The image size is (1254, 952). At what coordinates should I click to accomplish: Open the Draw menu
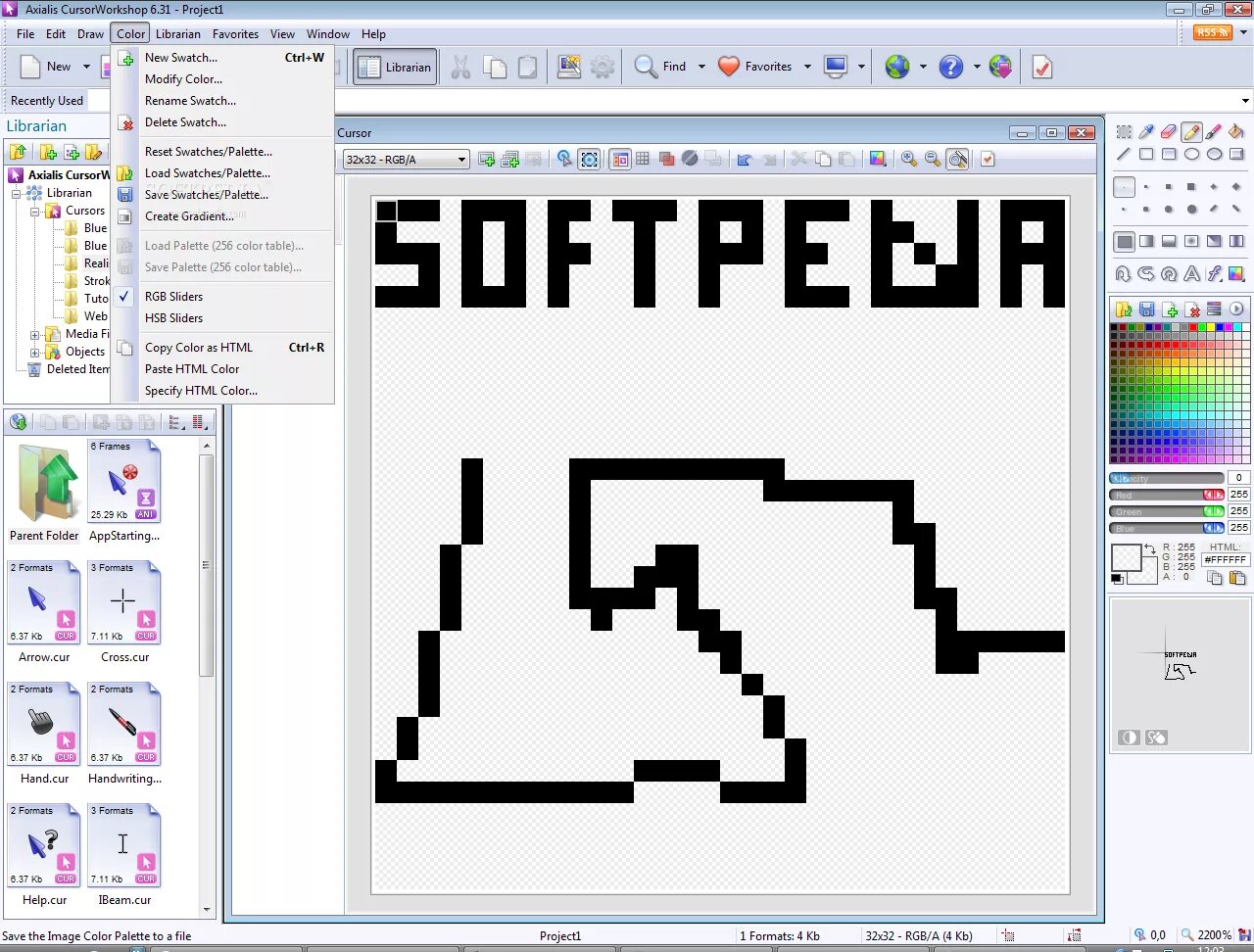coord(90,33)
